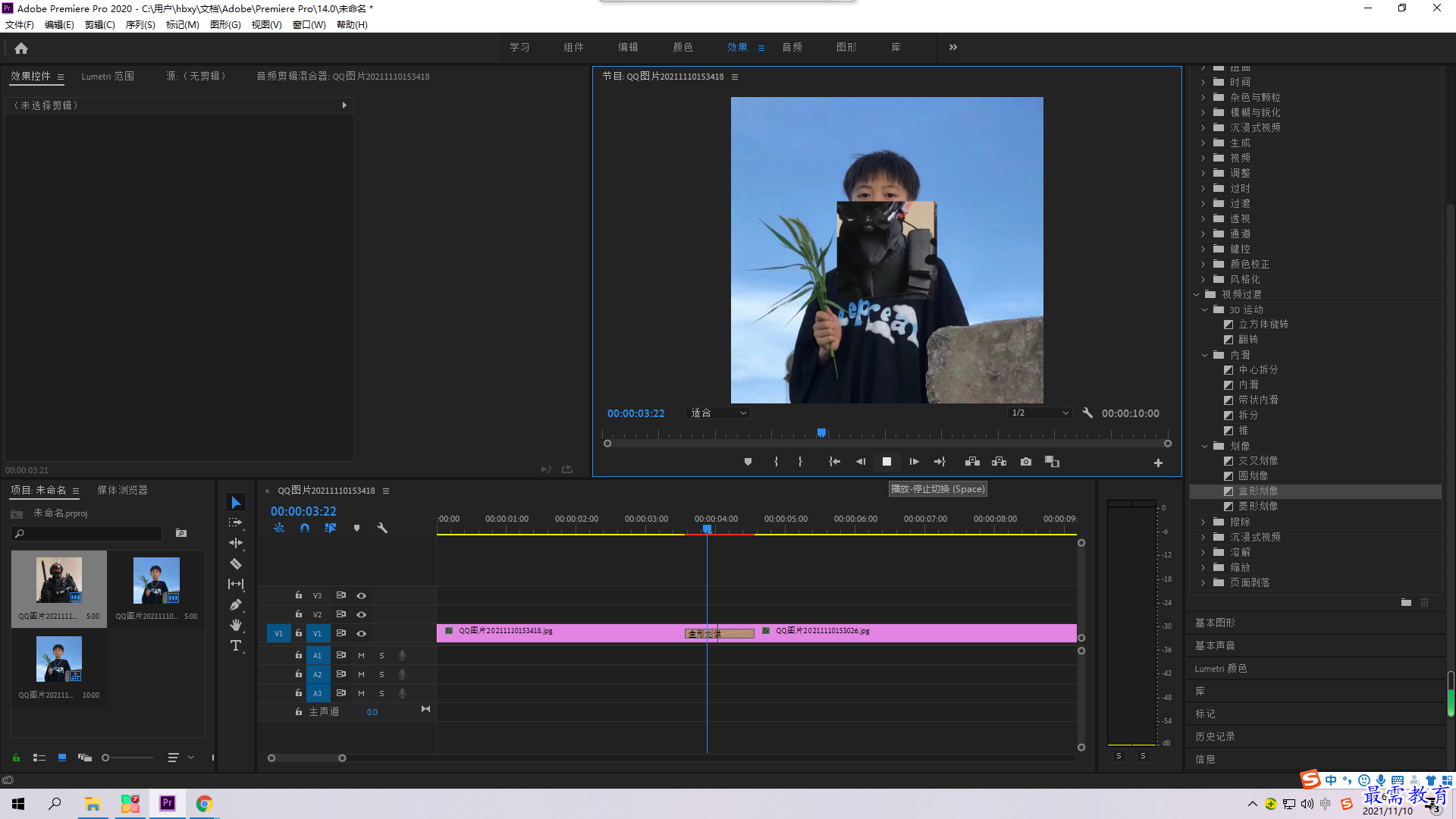Open zoom level dropdown 适合
The image size is (1456, 819).
point(718,413)
